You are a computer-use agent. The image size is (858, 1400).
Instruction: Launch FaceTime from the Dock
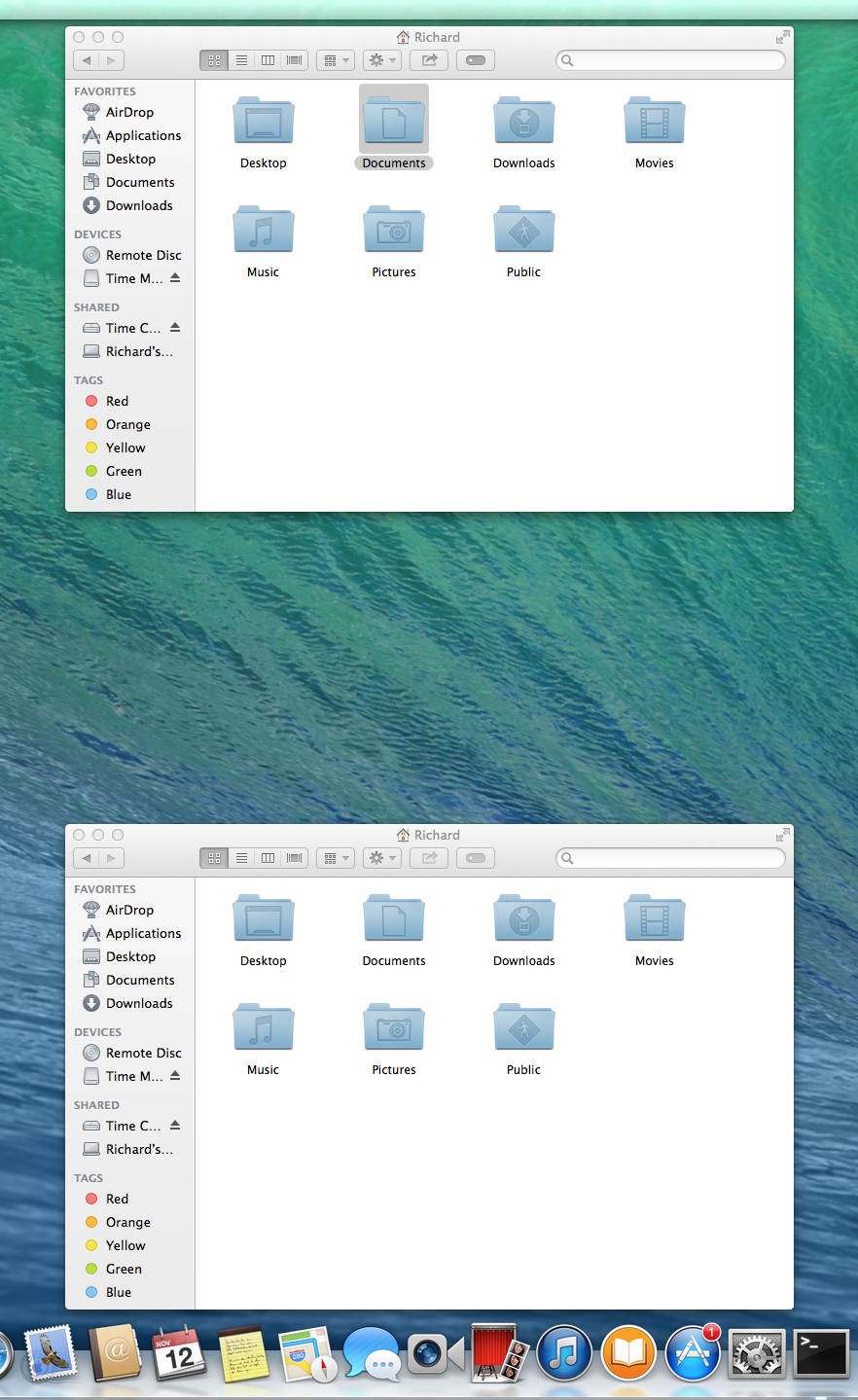click(435, 1353)
